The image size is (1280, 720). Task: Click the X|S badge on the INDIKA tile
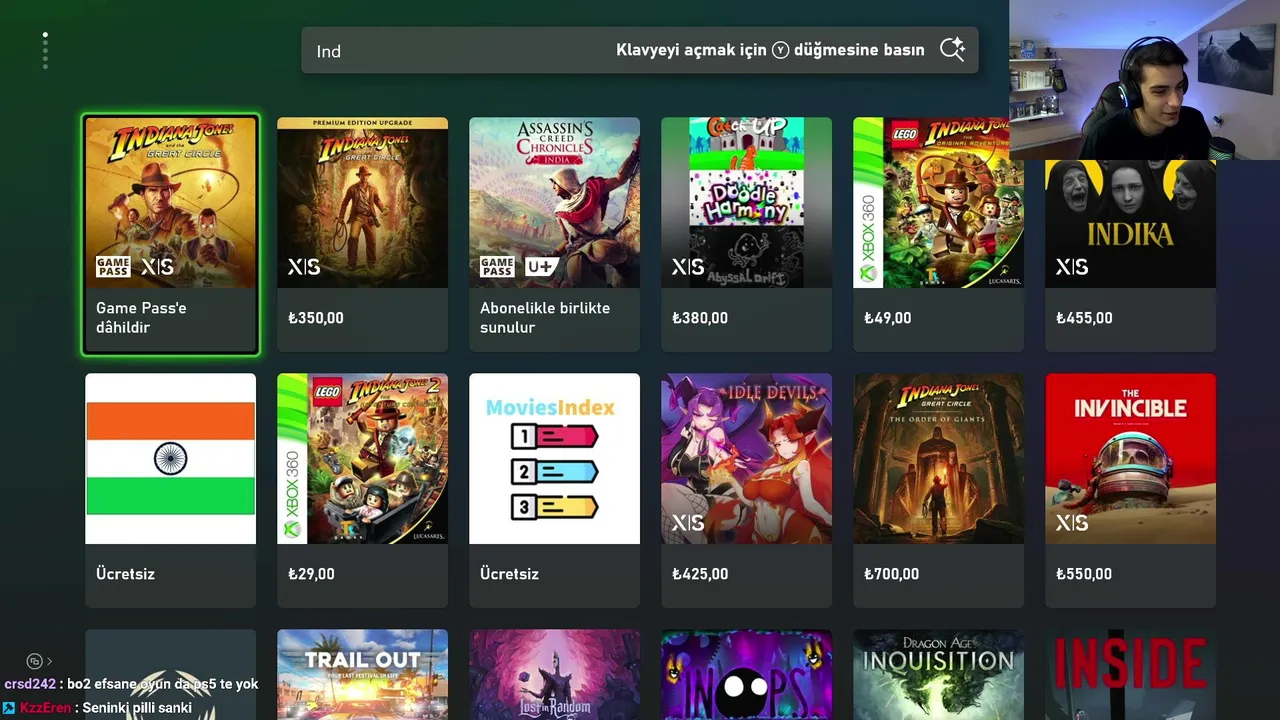point(1072,267)
